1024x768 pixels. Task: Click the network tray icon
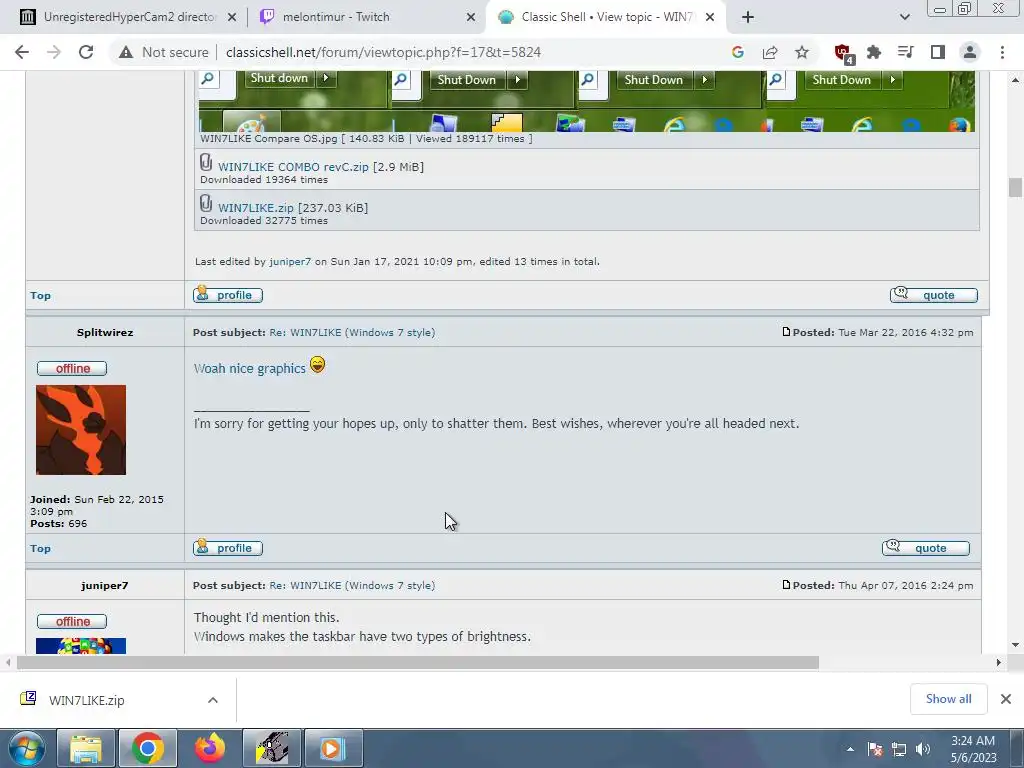tap(899, 749)
